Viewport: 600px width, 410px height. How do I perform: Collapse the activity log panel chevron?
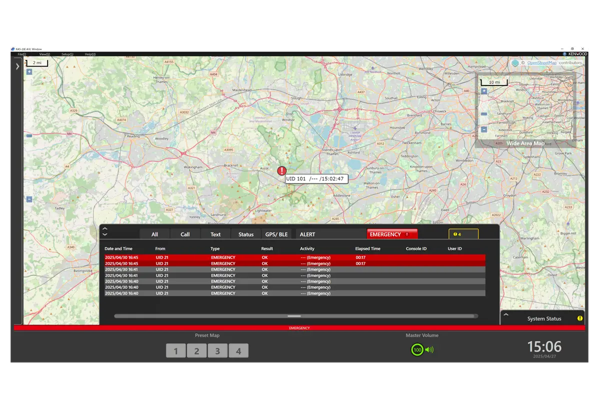point(105,232)
